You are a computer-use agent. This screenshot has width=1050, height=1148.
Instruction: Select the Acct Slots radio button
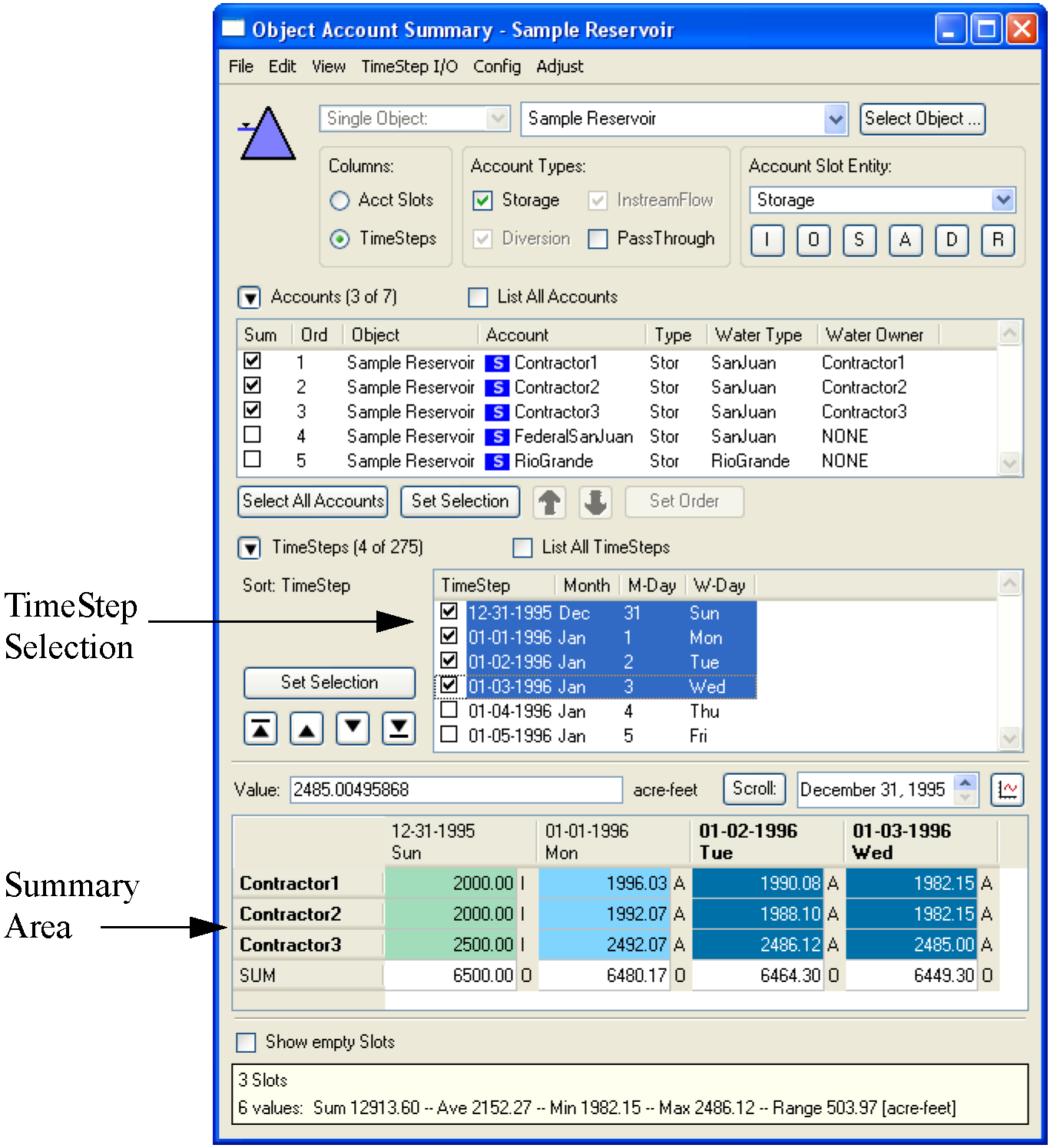(x=340, y=200)
